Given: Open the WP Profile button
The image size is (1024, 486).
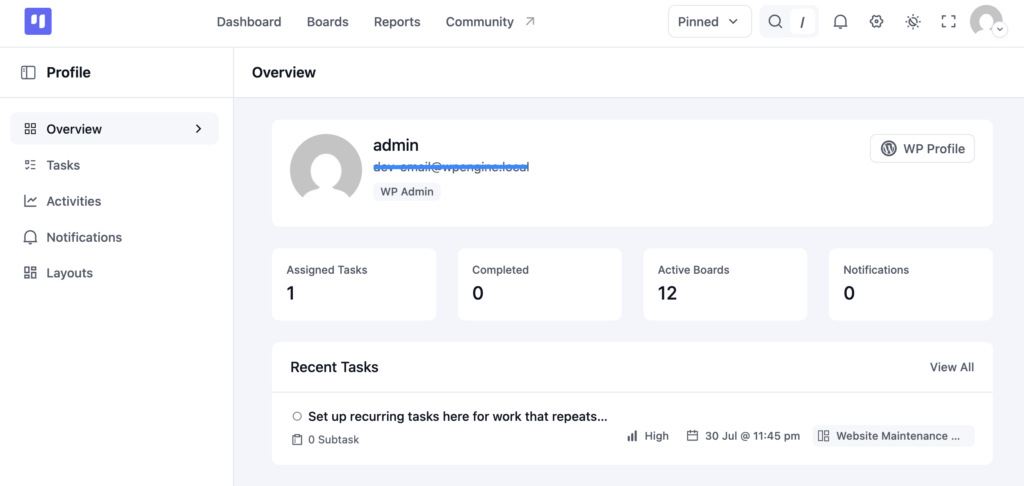Looking at the screenshot, I should (x=922, y=148).
